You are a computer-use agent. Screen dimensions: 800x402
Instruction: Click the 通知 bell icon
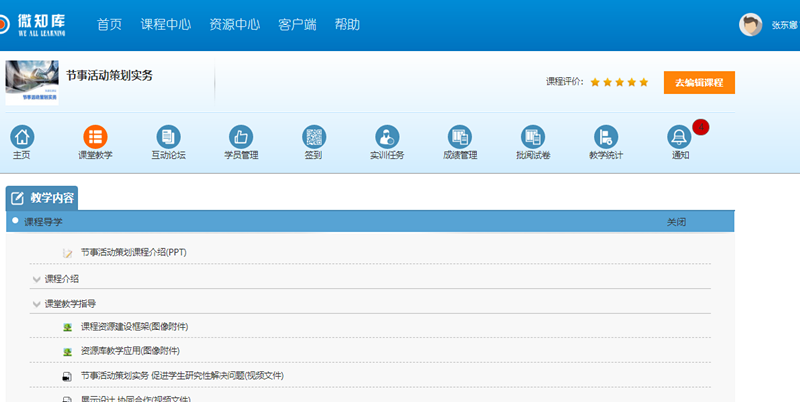pos(680,137)
